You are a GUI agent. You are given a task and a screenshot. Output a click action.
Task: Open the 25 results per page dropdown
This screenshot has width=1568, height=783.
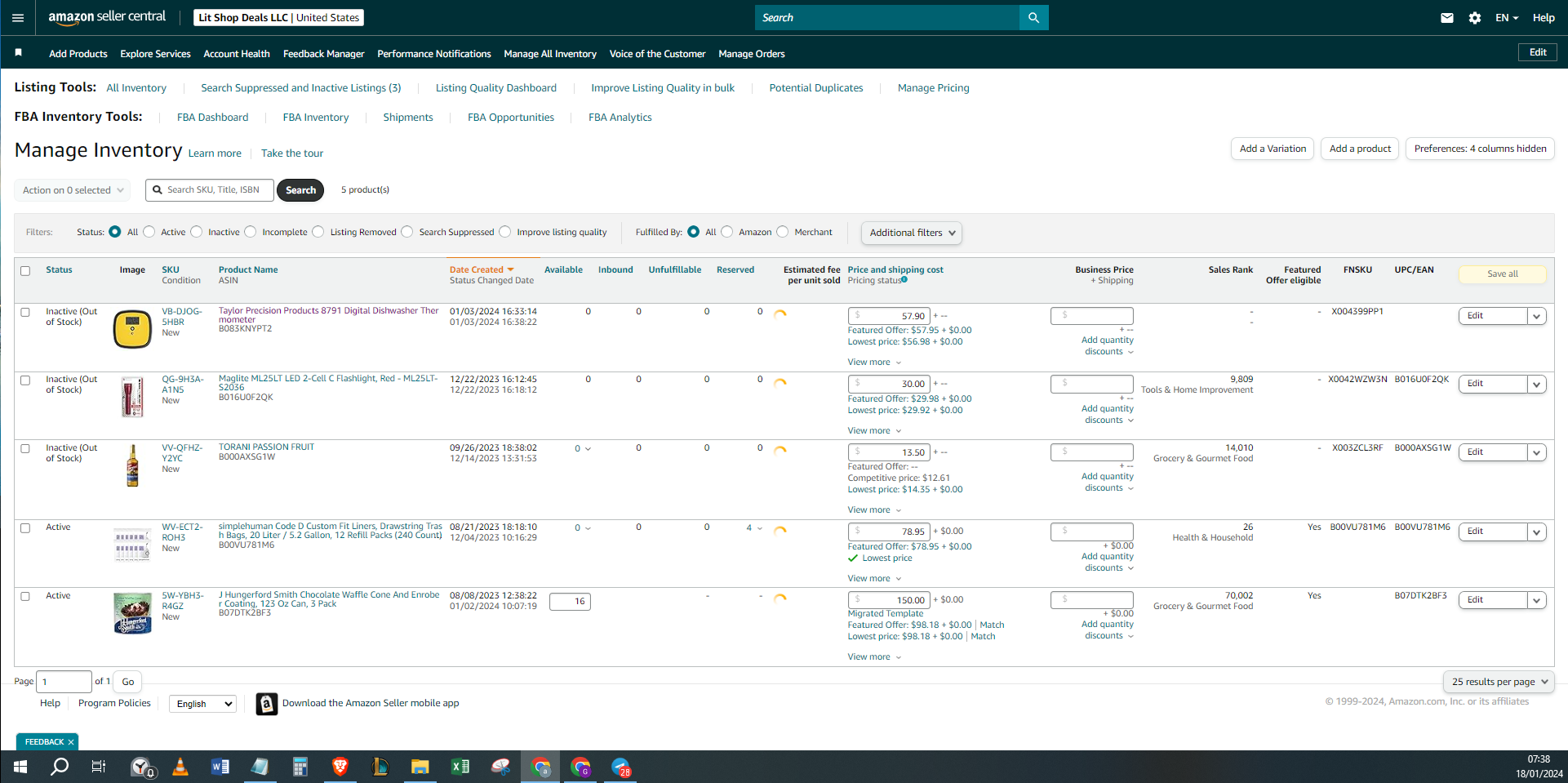tap(1499, 682)
